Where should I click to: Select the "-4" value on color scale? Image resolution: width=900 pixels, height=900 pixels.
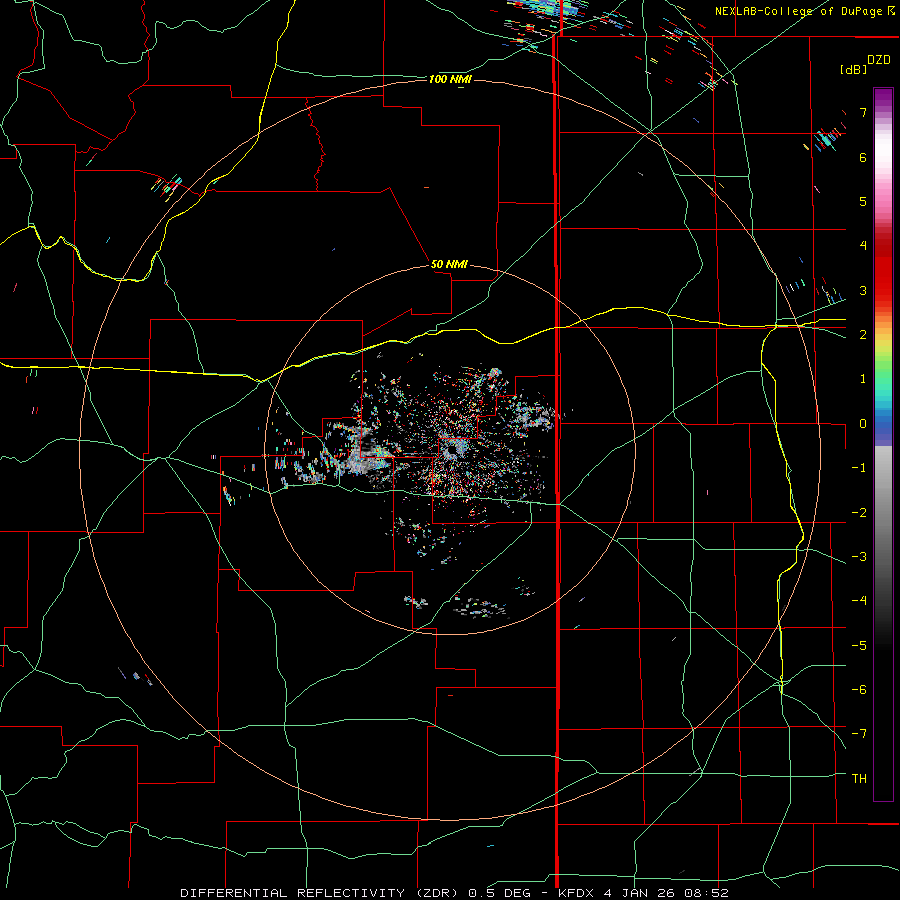859,601
